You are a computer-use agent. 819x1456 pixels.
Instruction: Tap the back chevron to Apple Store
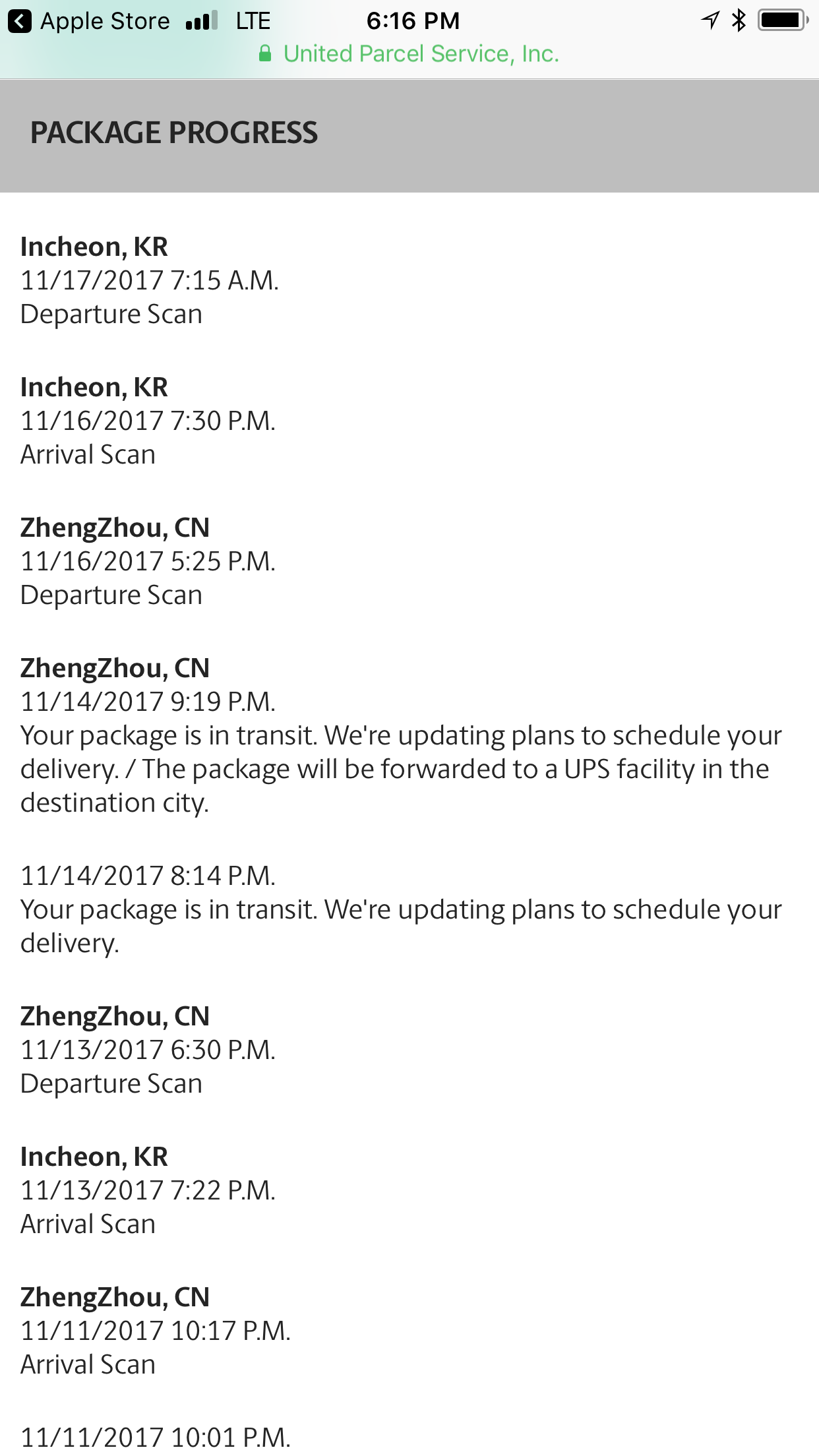click(x=20, y=21)
